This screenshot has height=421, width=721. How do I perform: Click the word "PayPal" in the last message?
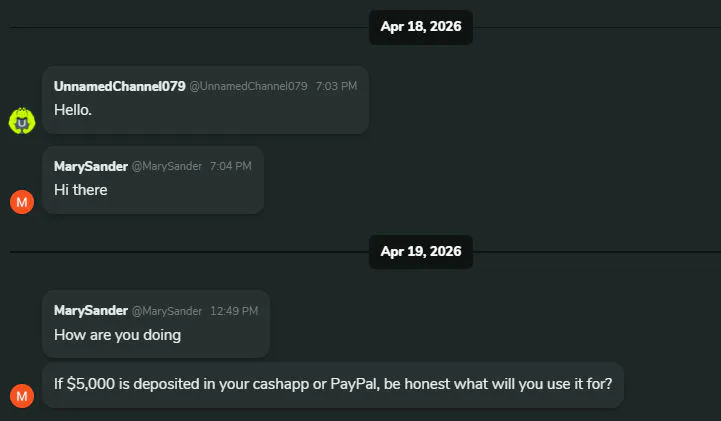353,385
